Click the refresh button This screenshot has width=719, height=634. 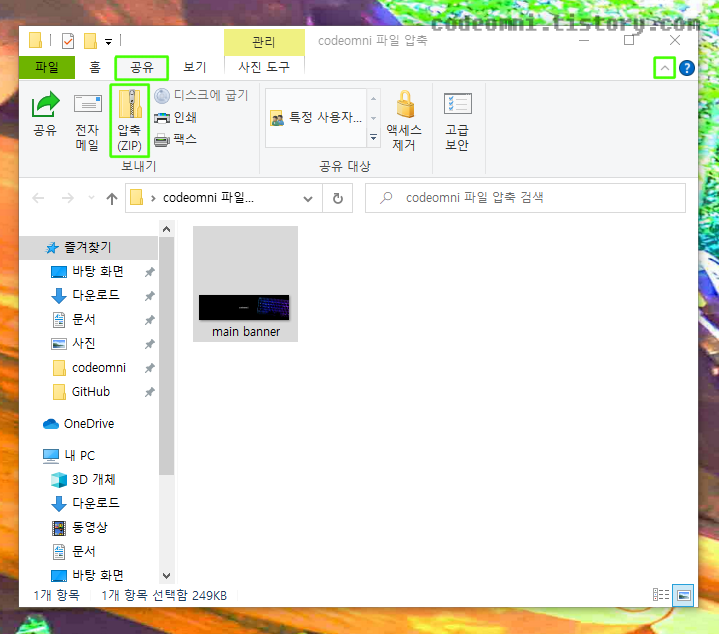[x=337, y=198]
